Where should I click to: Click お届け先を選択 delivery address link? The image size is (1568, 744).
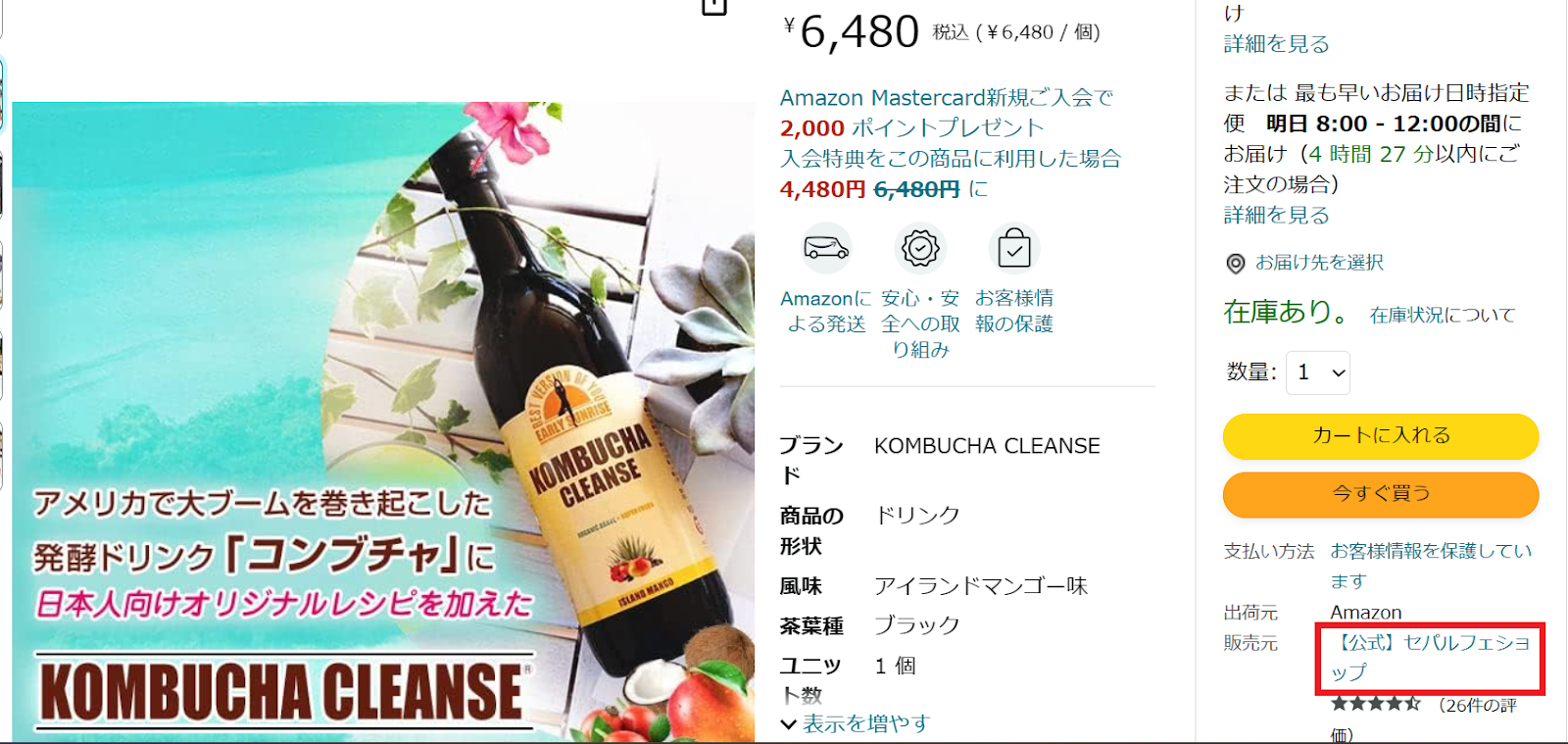1319,263
